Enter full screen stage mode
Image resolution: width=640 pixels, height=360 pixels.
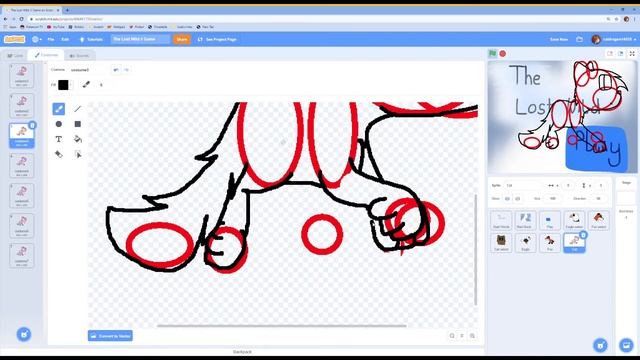(632, 53)
